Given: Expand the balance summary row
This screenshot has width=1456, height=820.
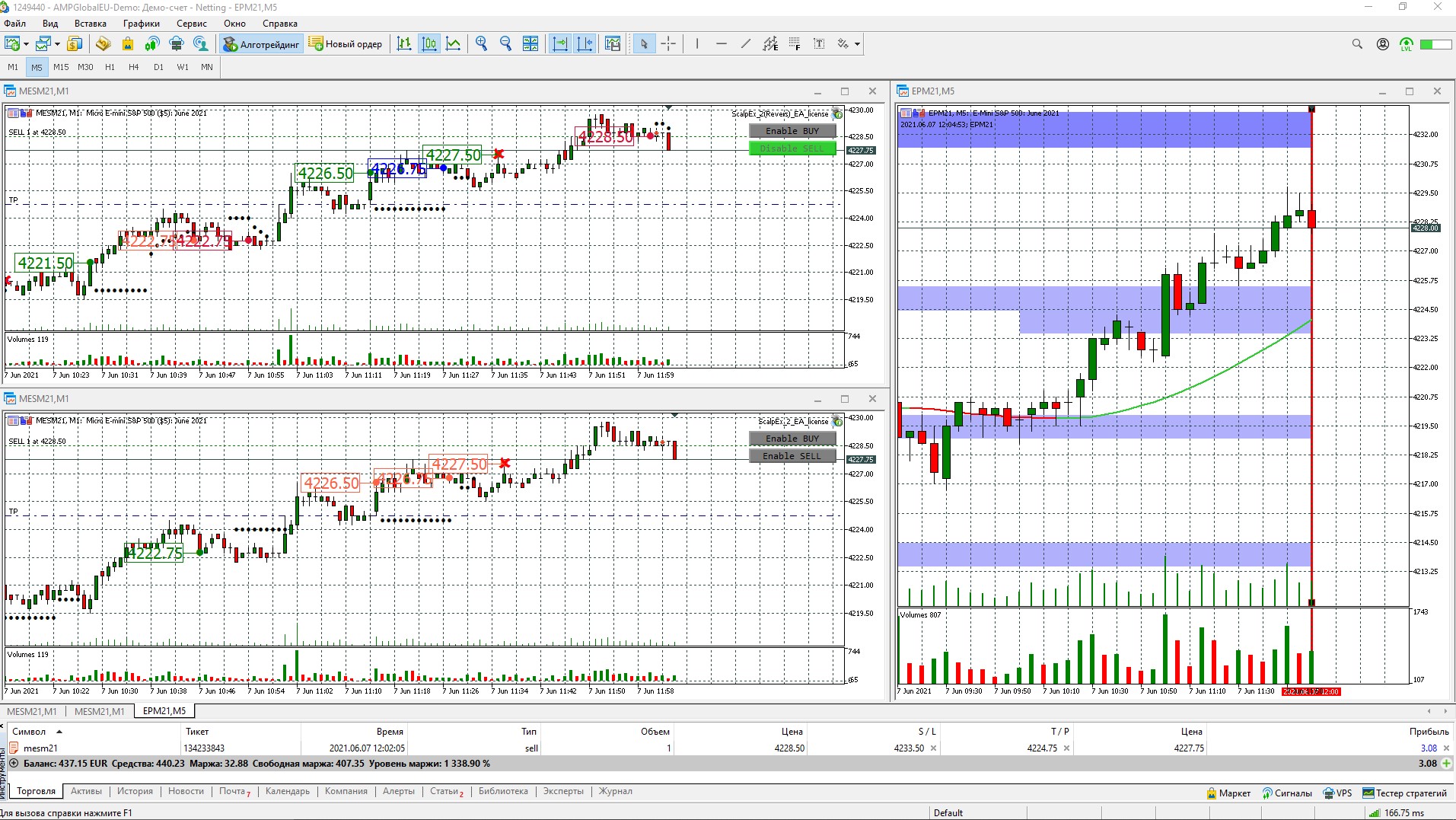Looking at the screenshot, I should coord(14,764).
